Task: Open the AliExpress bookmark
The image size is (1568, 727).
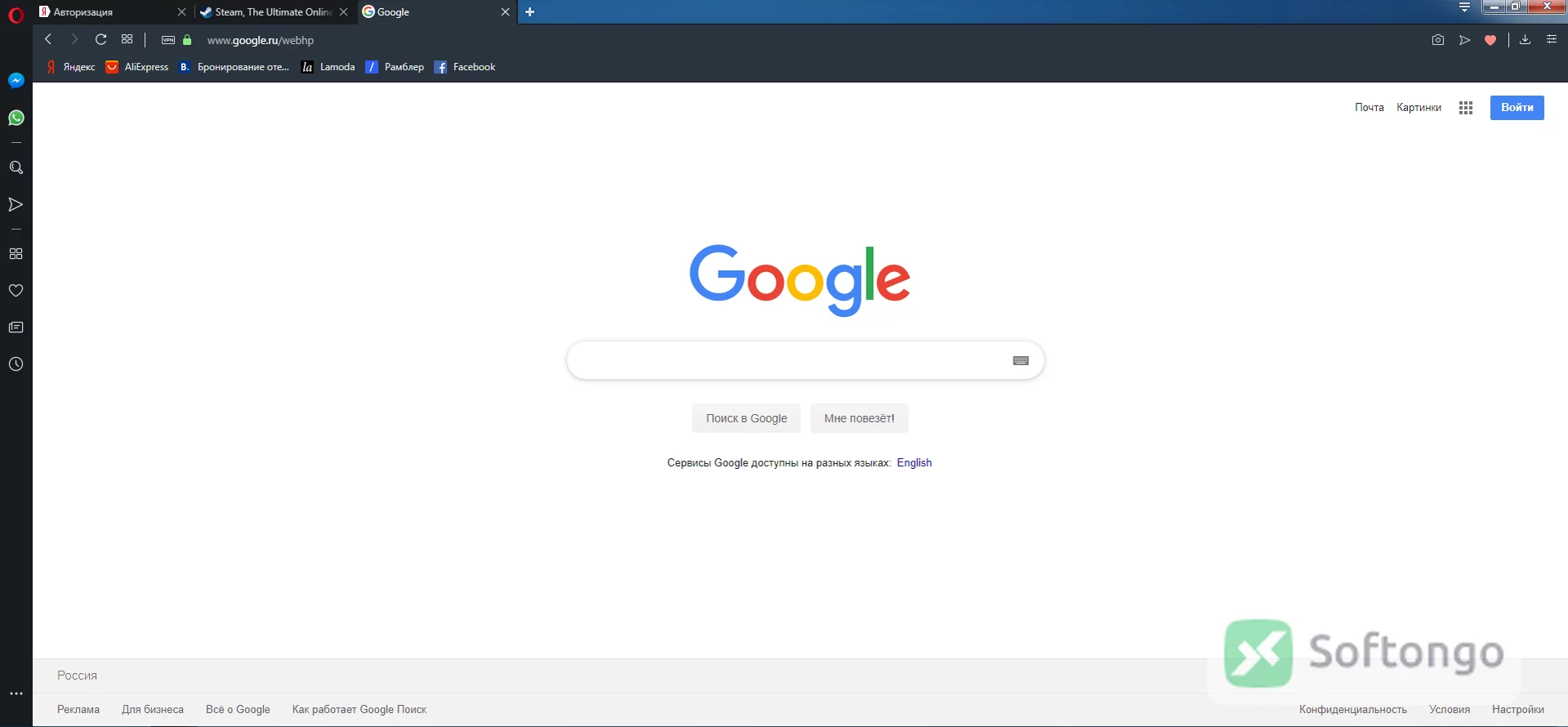Action: [137, 67]
